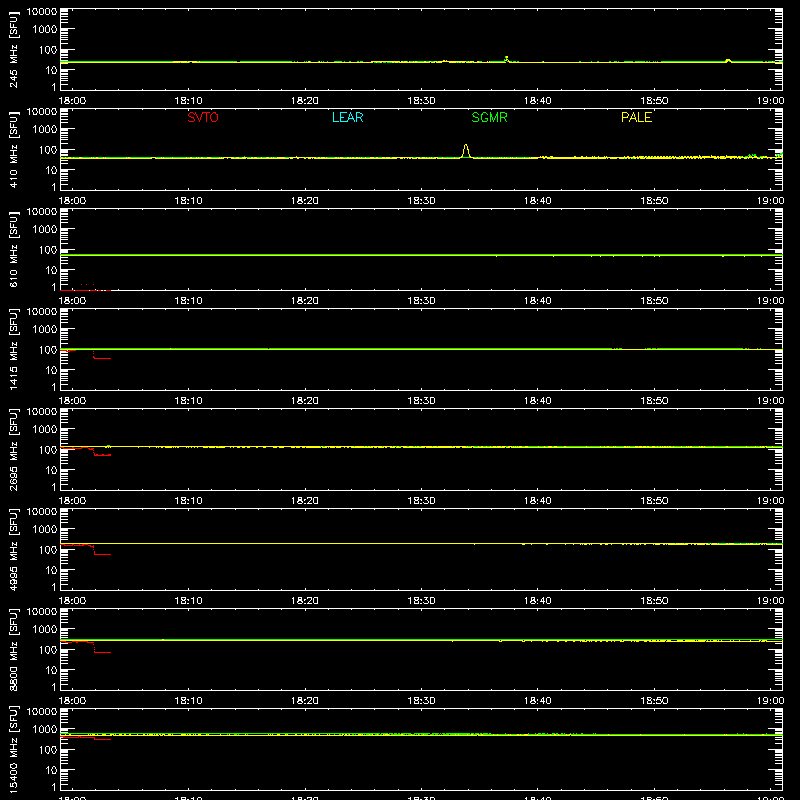Viewport: 800px width, 800px height.
Task: Click the 18:50 tick label under the 1415 MHz plot
Action: 654,401
